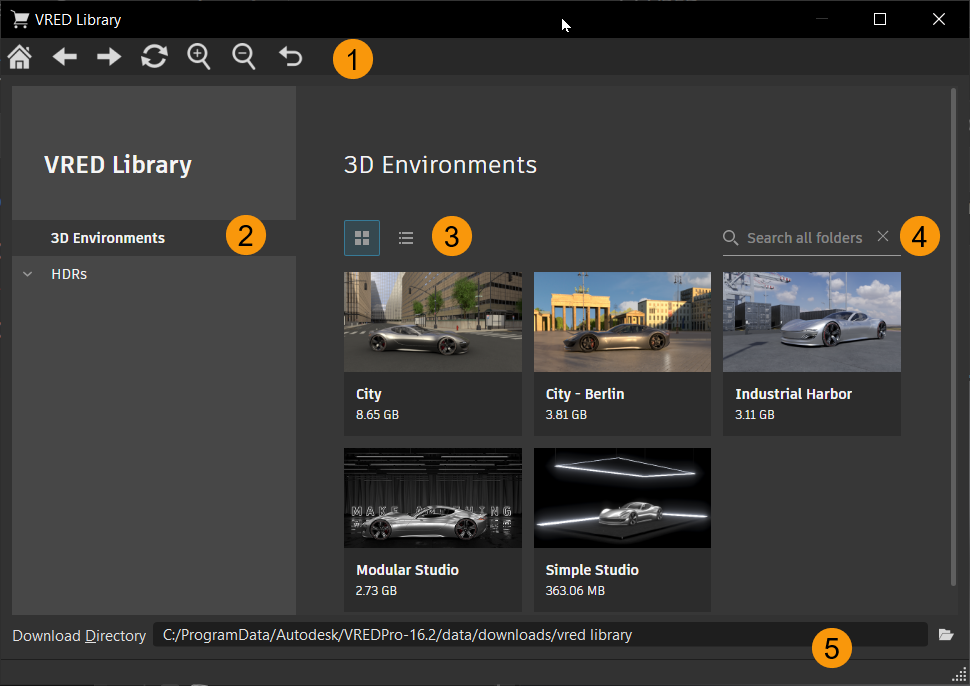Click the Modular Studio title text
The image size is (970, 686).
click(x=408, y=570)
